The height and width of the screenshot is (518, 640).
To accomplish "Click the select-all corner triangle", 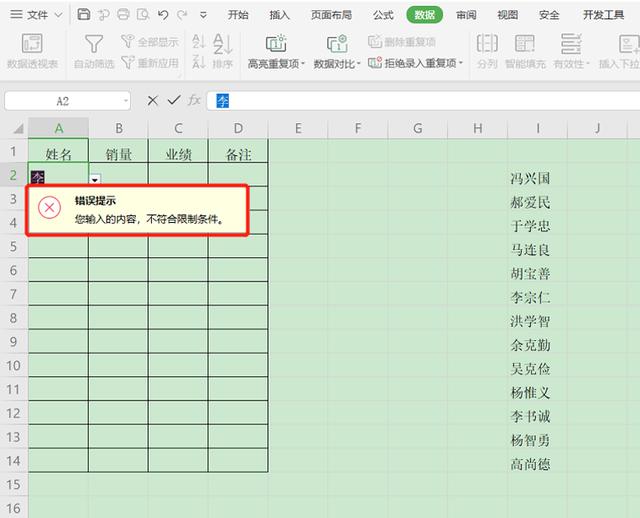I will (18, 129).
